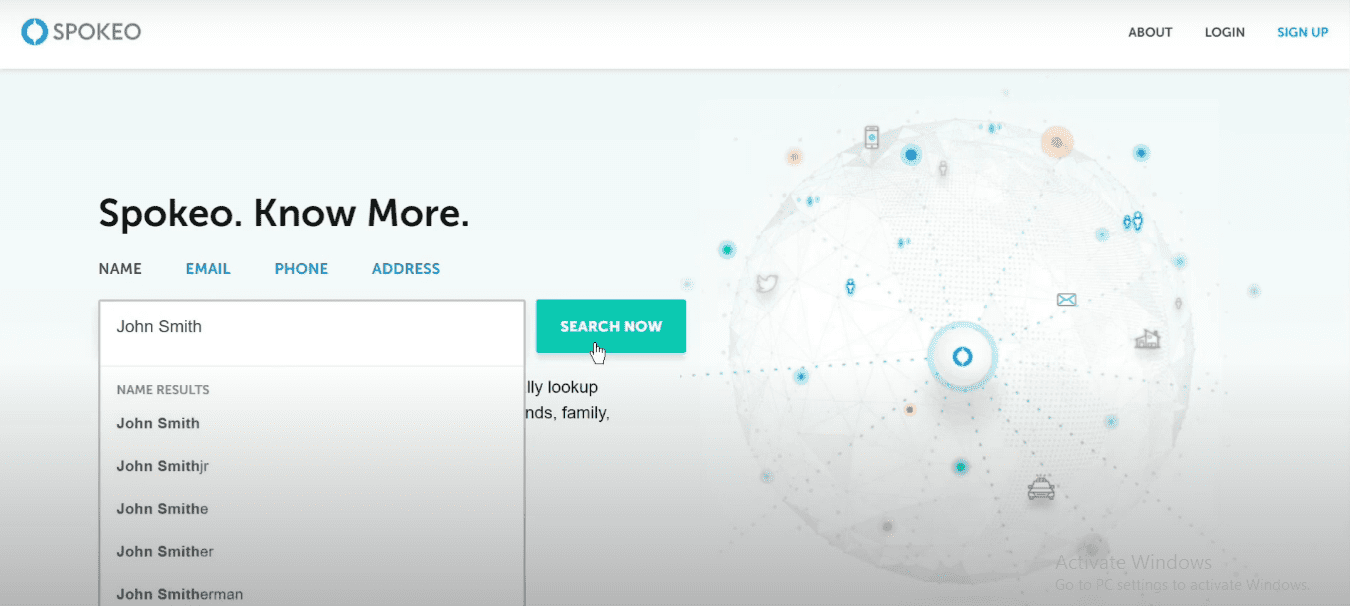This screenshot has height=606, width=1350.
Task: Click the taxi car icon on the globe
Action: click(x=1041, y=489)
